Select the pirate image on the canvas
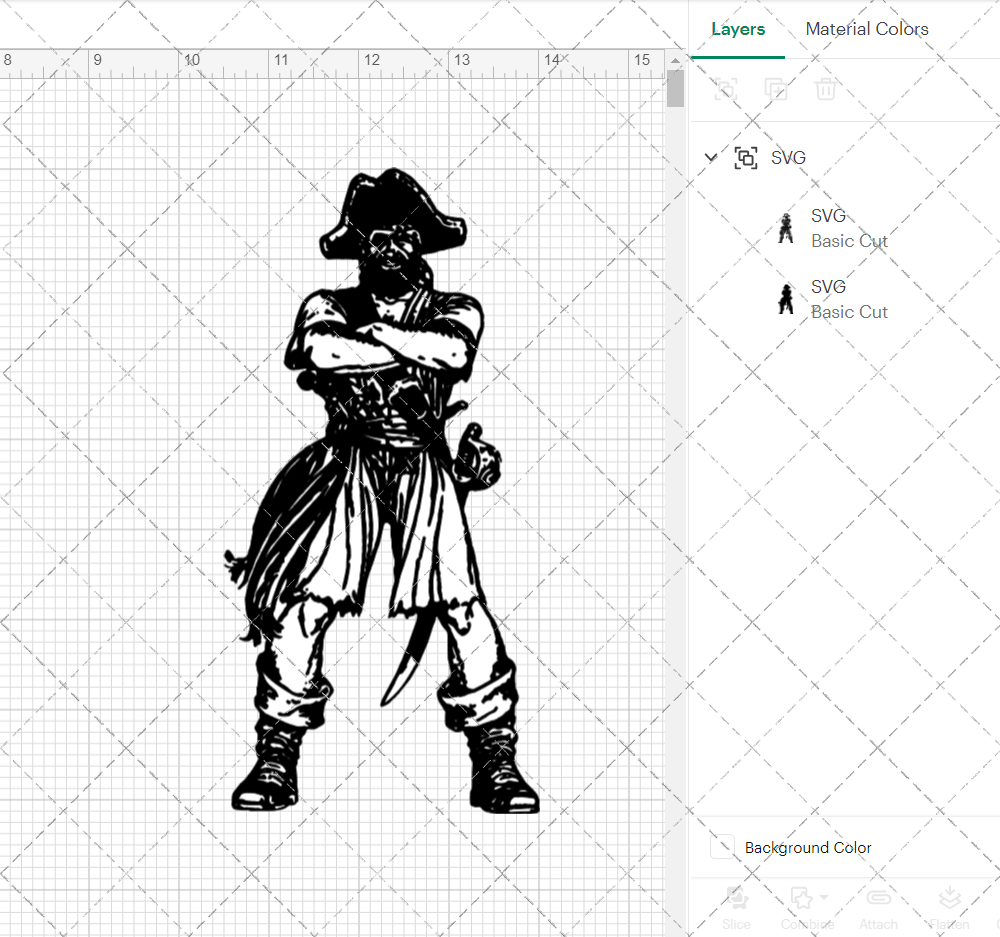The width and height of the screenshot is (1000, 937). pyautogui.click(x=383, y=490)
